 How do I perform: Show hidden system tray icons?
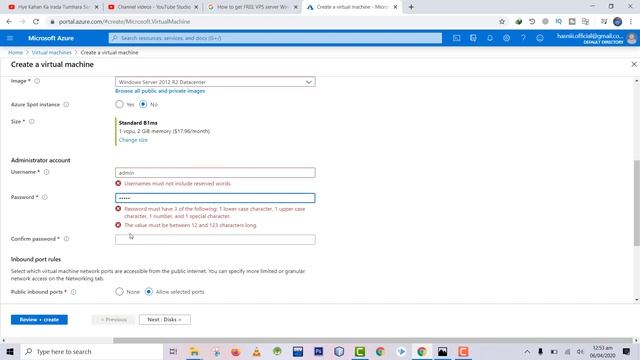tap(527, 351)
